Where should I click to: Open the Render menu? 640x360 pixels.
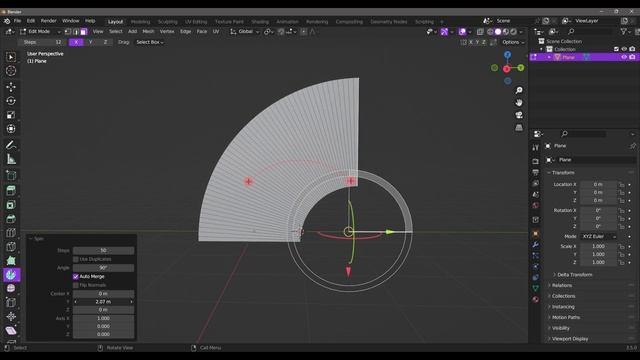[x=49, y=21]
